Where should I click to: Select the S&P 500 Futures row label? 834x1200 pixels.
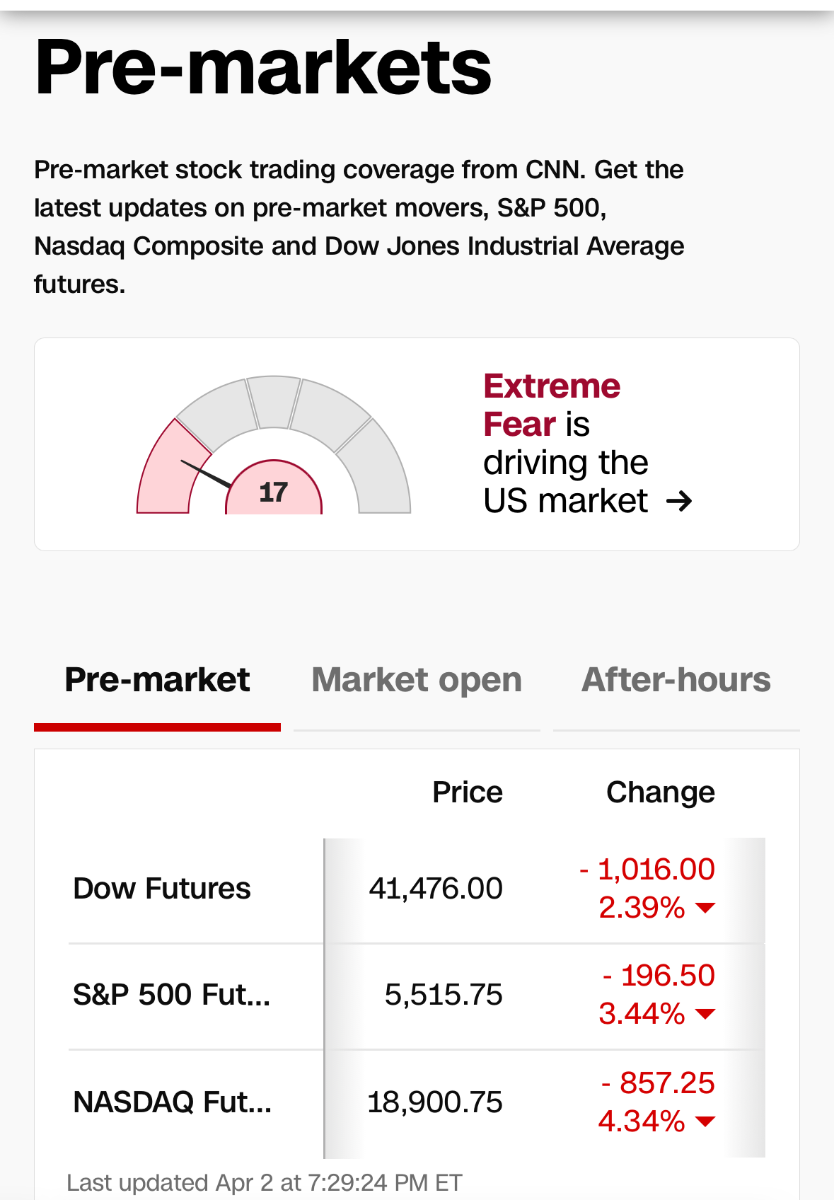pos(171,995)
